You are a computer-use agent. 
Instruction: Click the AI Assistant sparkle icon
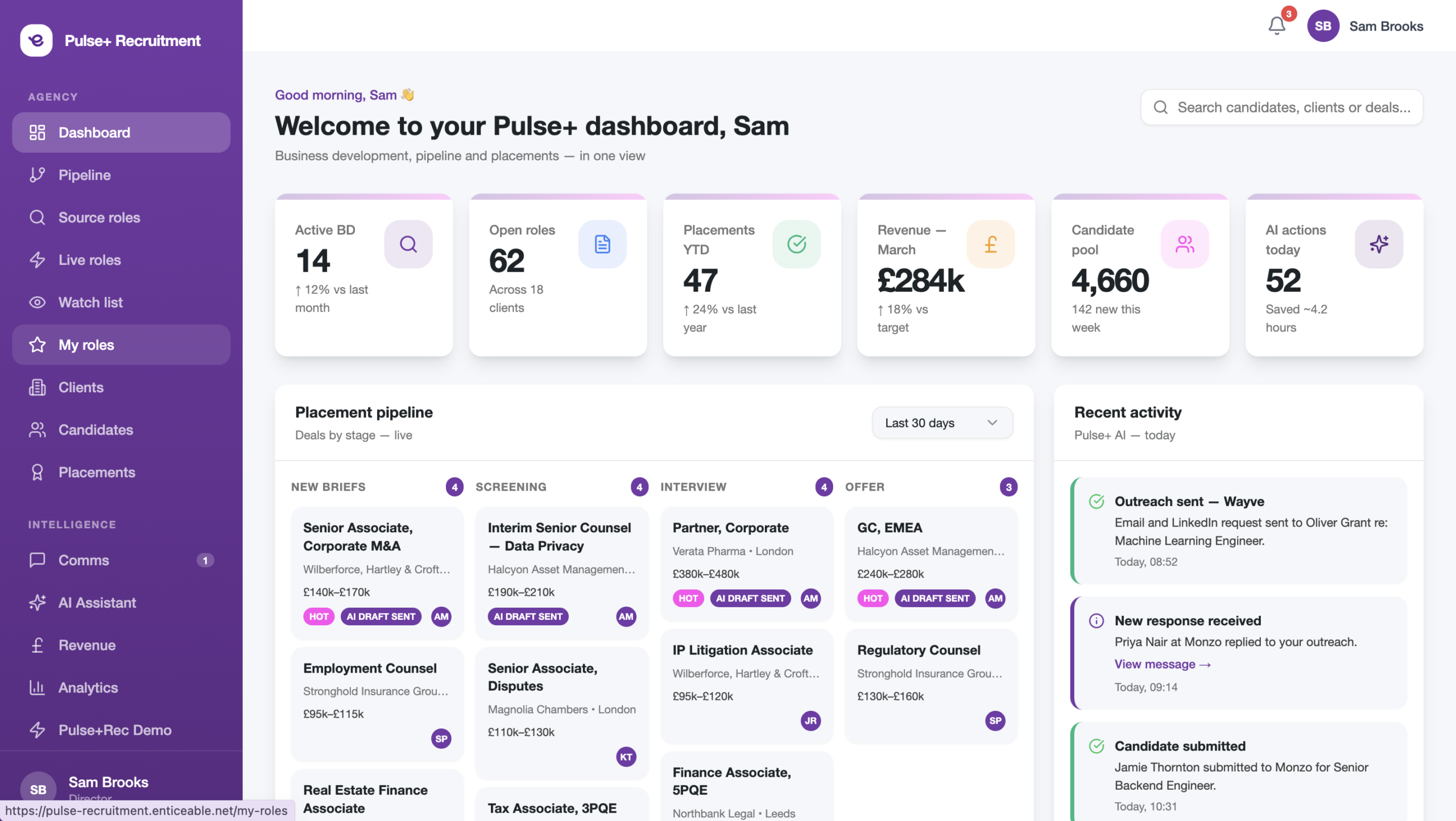coord(38,603)
